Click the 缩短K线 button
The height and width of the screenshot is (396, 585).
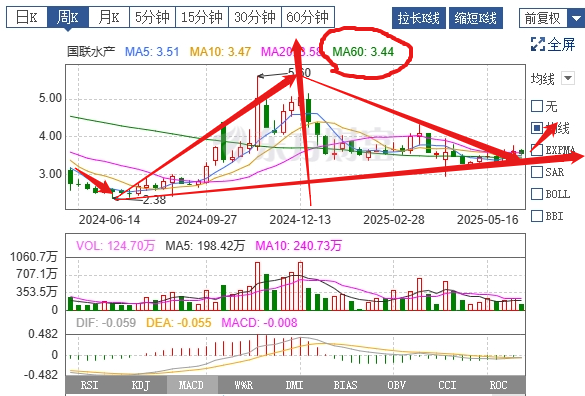[476, 18]
